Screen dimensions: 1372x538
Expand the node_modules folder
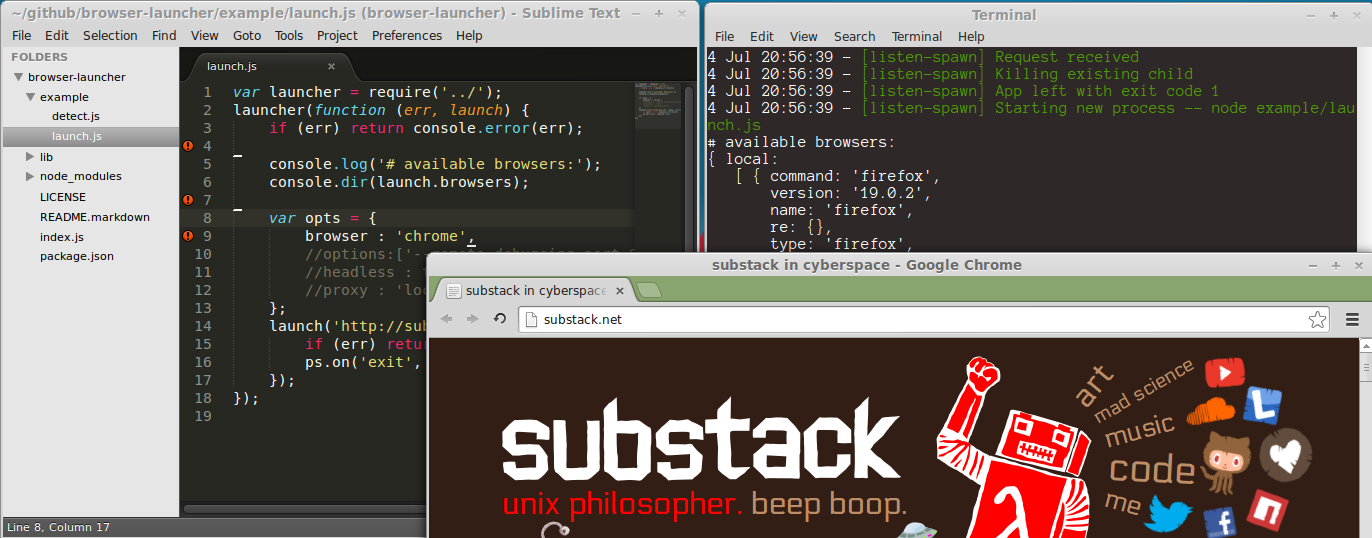(30, 176)
